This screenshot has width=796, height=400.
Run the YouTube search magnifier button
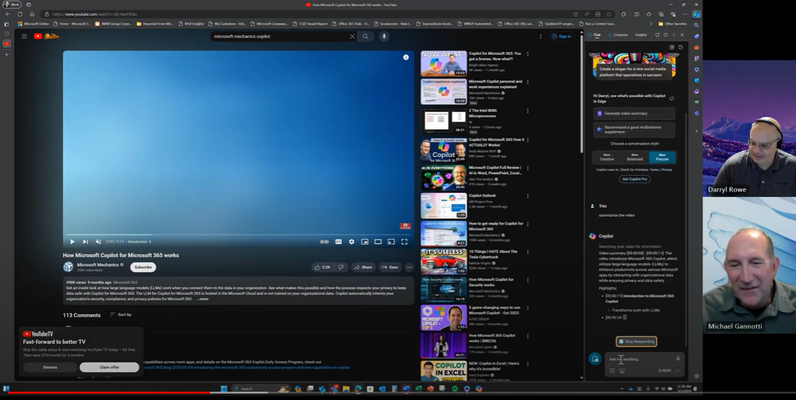tap(365, 37)
